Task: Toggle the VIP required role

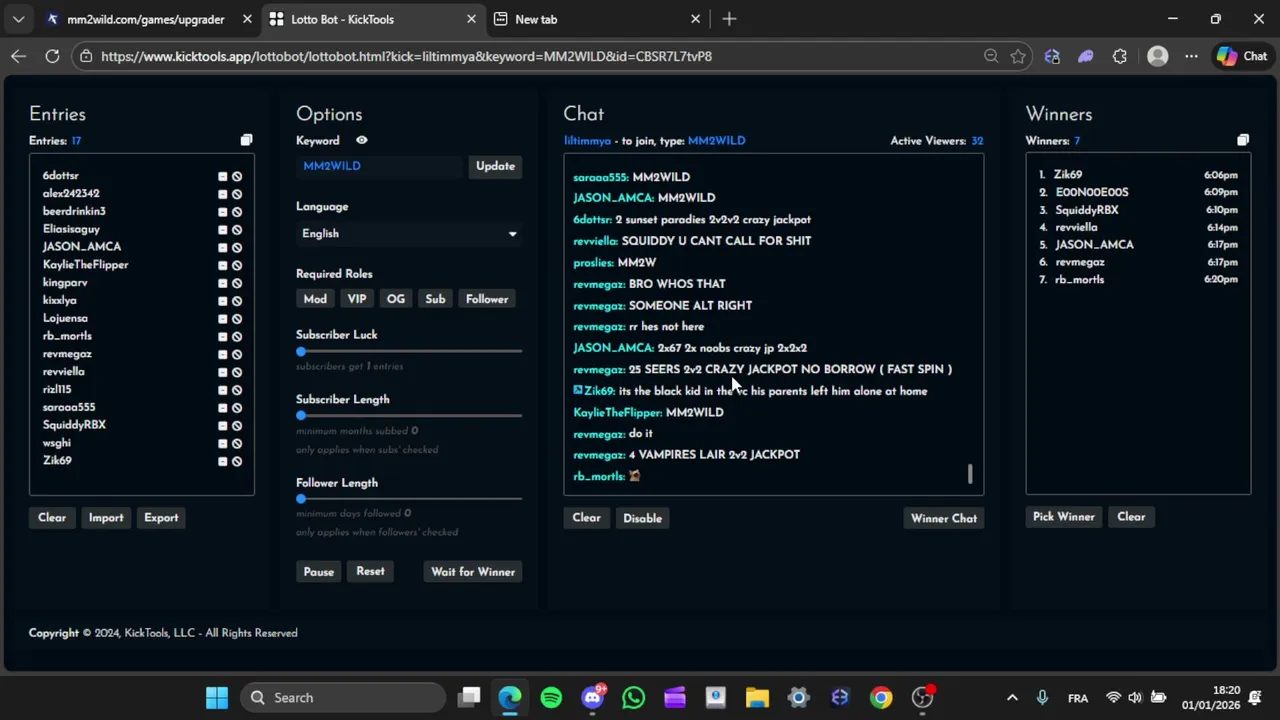Action: 357,299
